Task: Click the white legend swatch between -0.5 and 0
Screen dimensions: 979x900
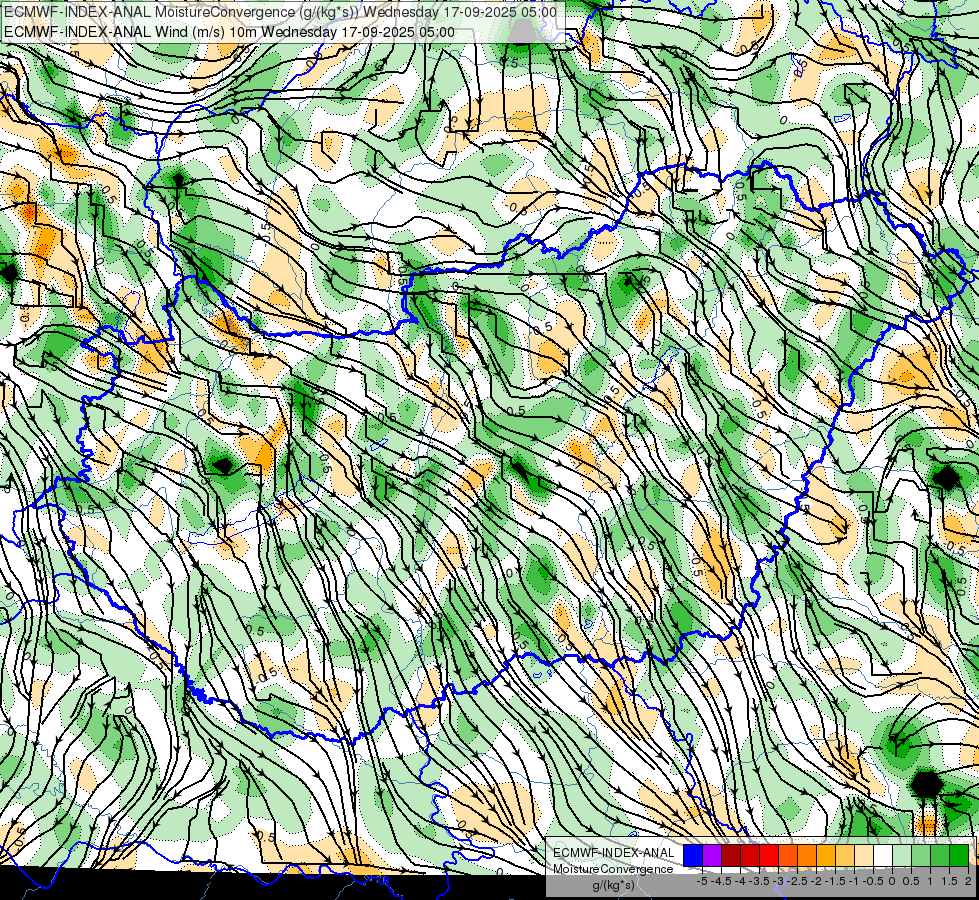Action: tap(883, 855)
